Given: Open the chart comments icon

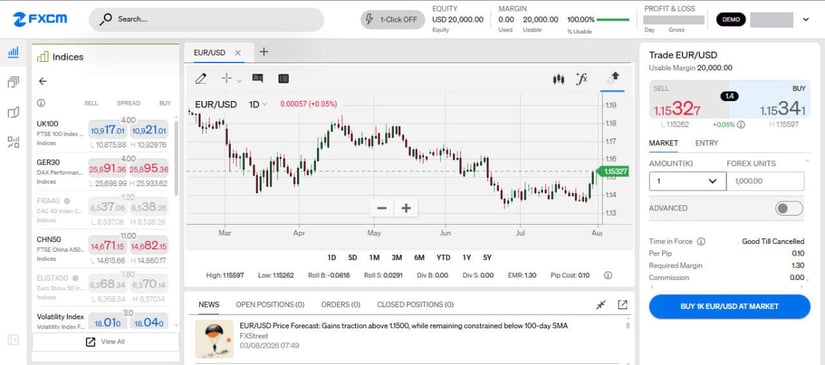Looking at the screenshot, I should 257,79.
